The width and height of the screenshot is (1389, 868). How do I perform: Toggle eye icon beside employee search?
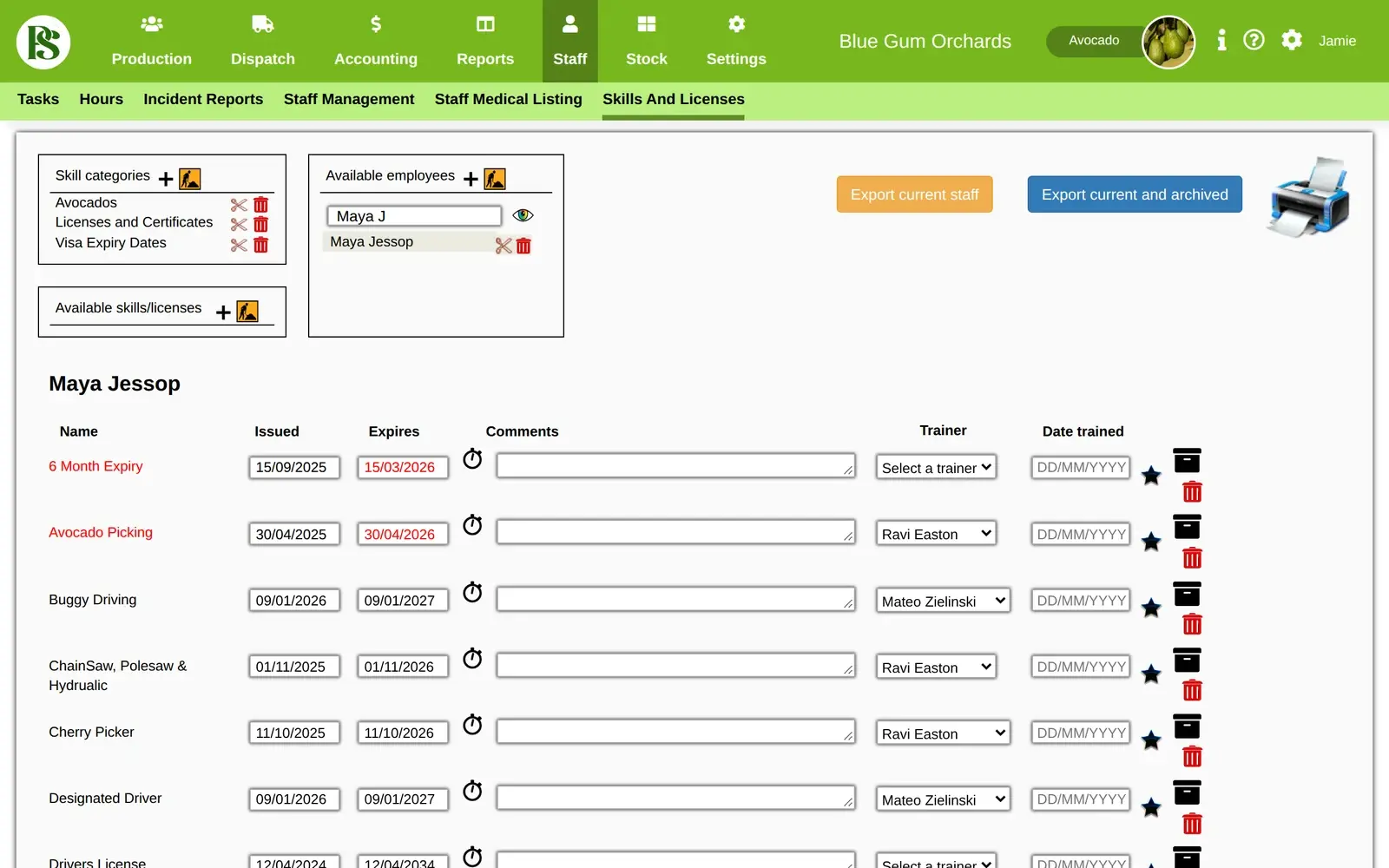coord(523,215)
